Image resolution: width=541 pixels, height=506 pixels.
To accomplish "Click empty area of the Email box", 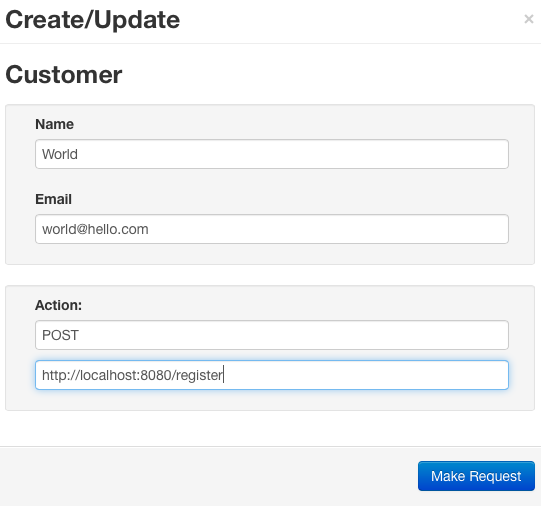I will [x=328, y=229].
